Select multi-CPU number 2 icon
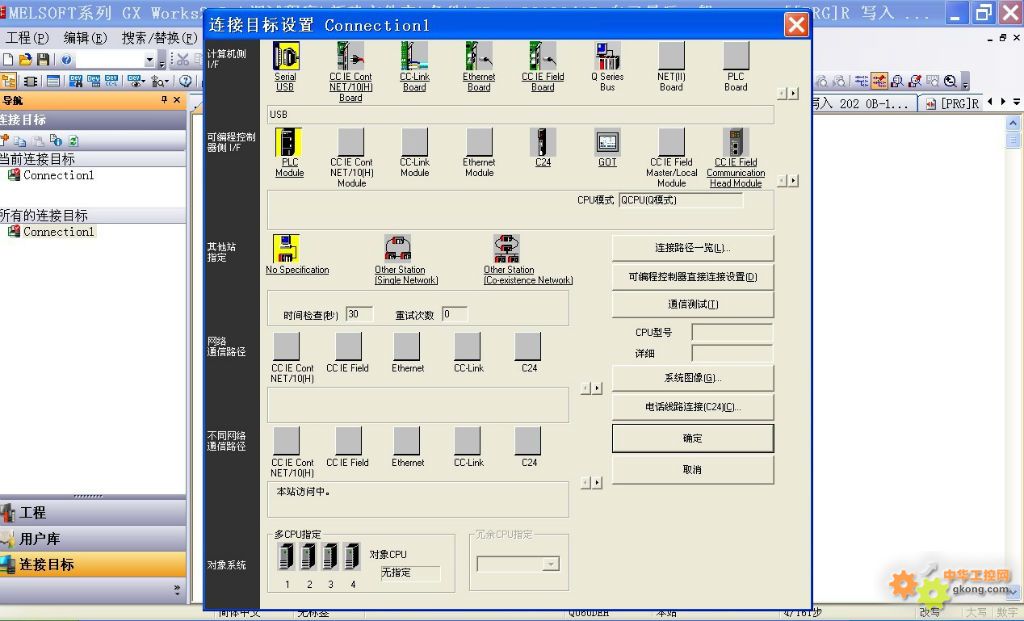This screenshot has height=621, width=1024. [308, 556]
